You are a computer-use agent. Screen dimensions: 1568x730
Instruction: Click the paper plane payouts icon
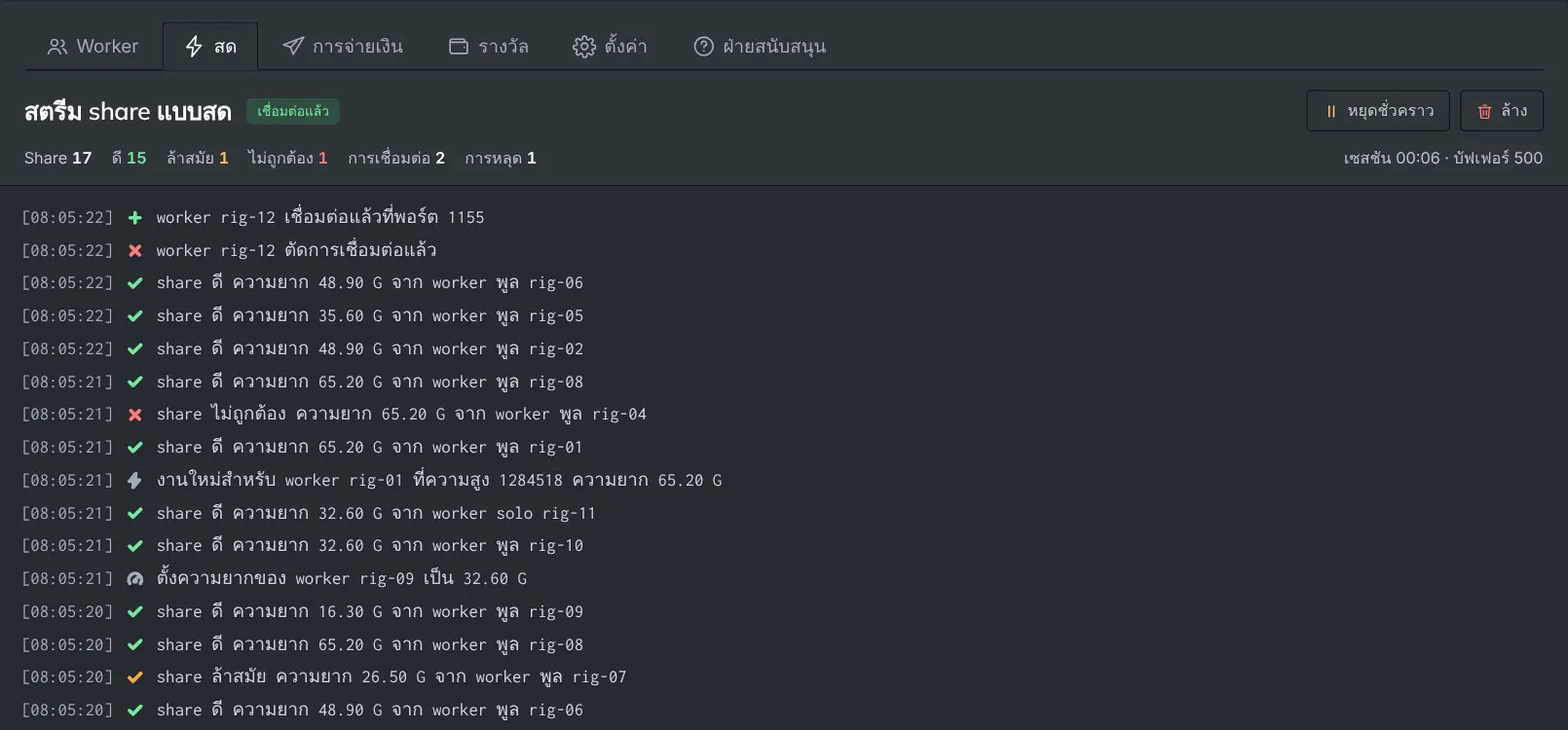293,47
